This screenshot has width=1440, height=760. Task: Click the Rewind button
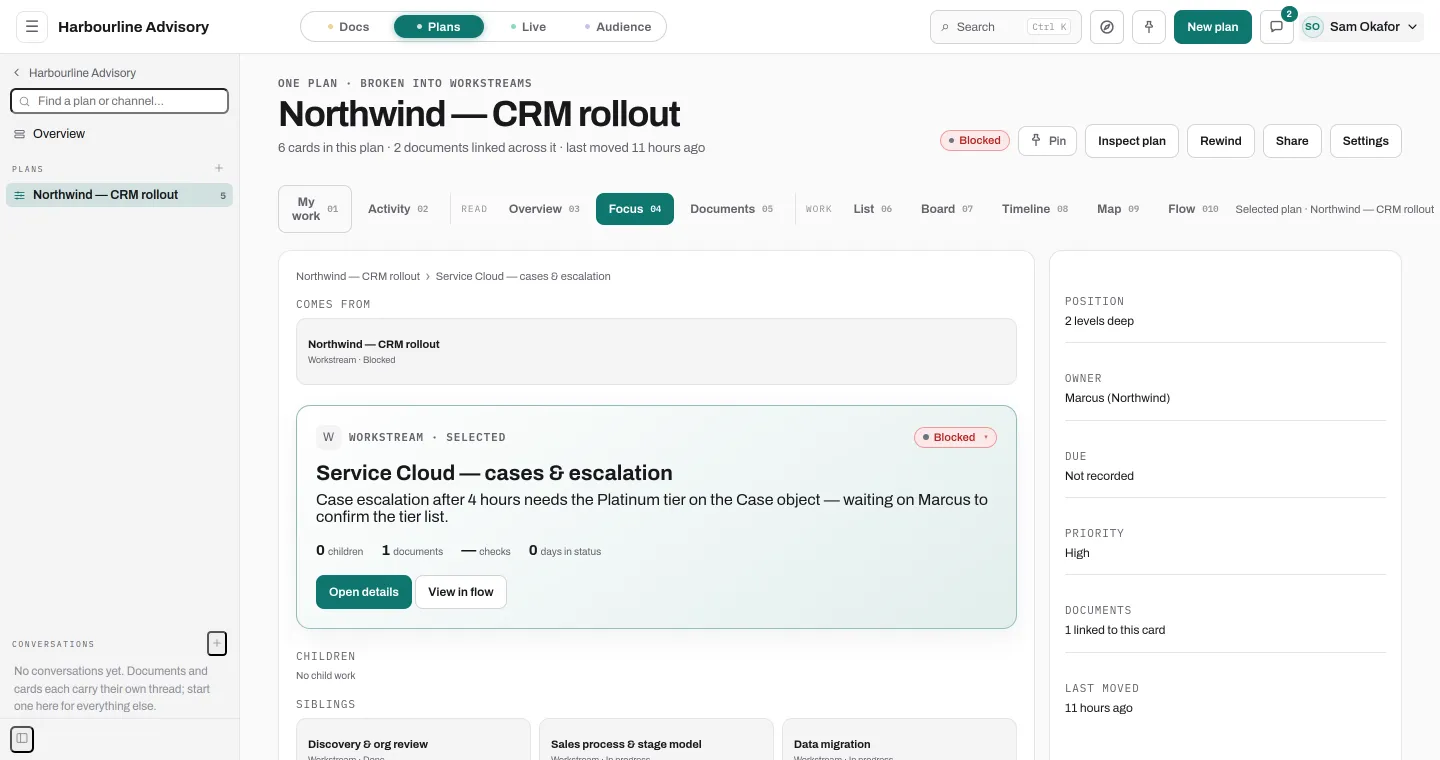coord(1221,141)
